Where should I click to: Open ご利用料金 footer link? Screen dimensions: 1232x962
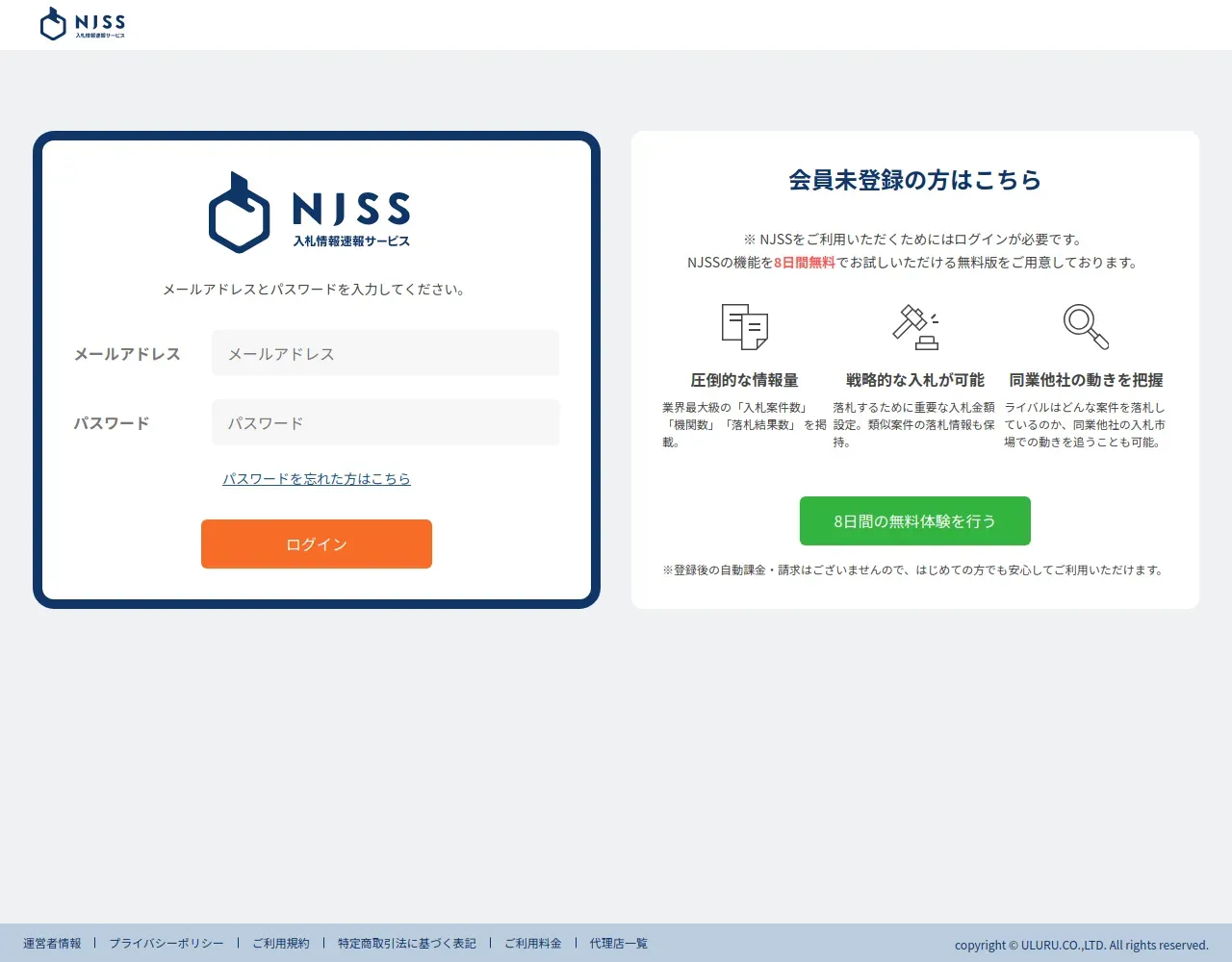pyautogui.click(x=533, y=944)
